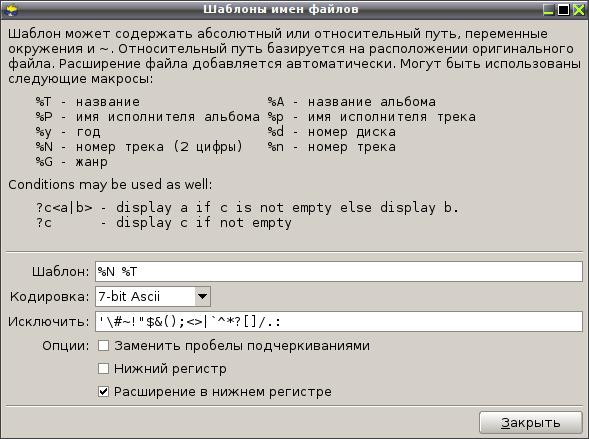This screenshot has width=589, height=439.
Task: Click the %d - номер диска macro
Action: coord(332,132)
